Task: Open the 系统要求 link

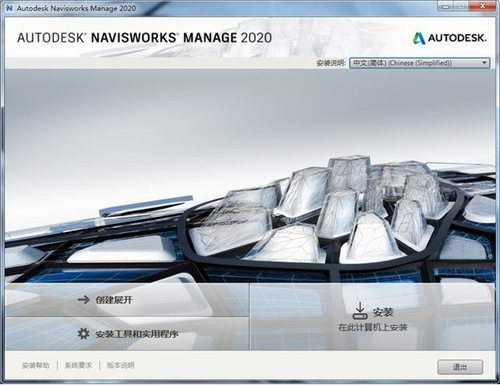Action: (78, 365)
